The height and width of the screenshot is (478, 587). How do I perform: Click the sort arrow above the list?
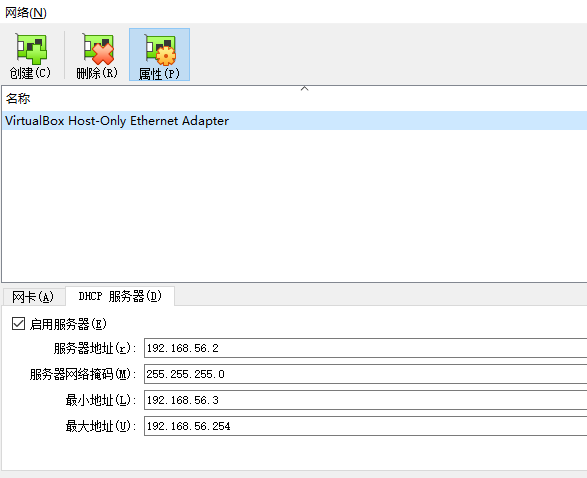point(304,89)
